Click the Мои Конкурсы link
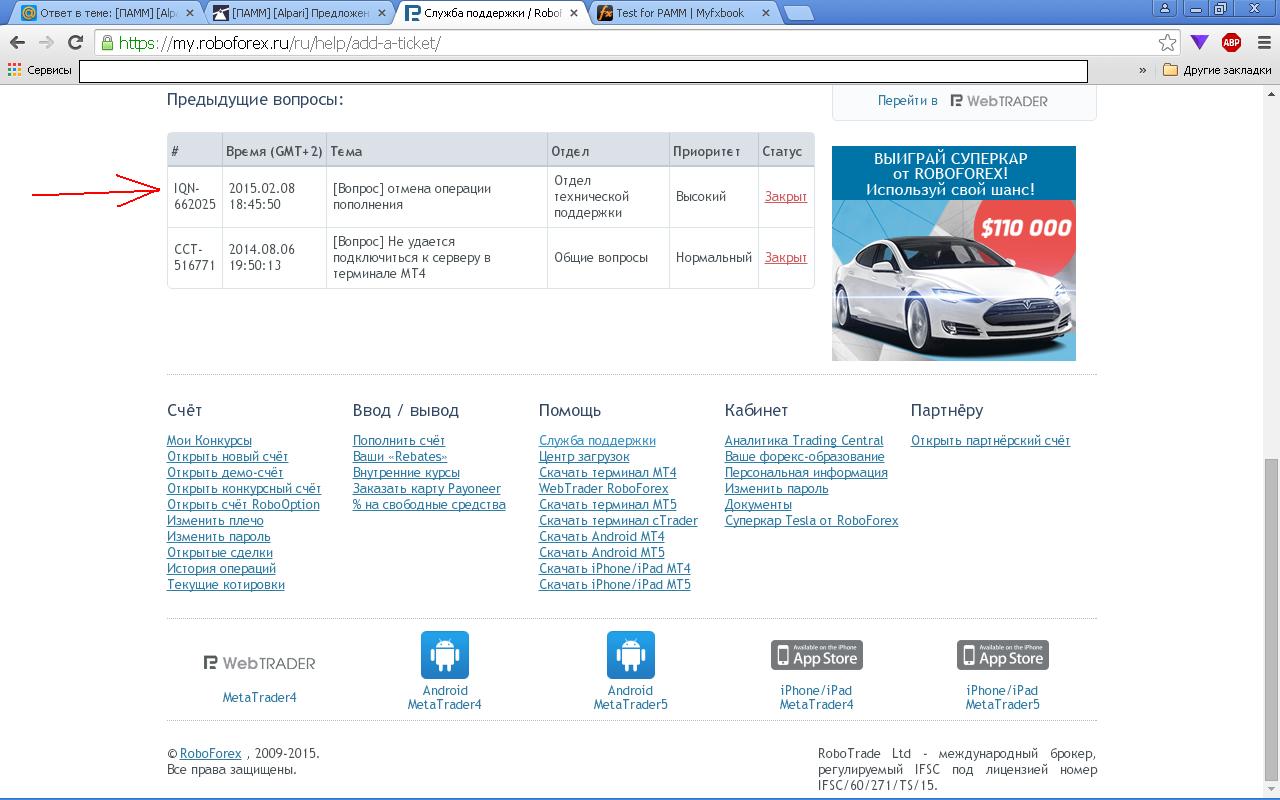The width and height of the screenshot is (1280, 800). click(x=209, y=441)
